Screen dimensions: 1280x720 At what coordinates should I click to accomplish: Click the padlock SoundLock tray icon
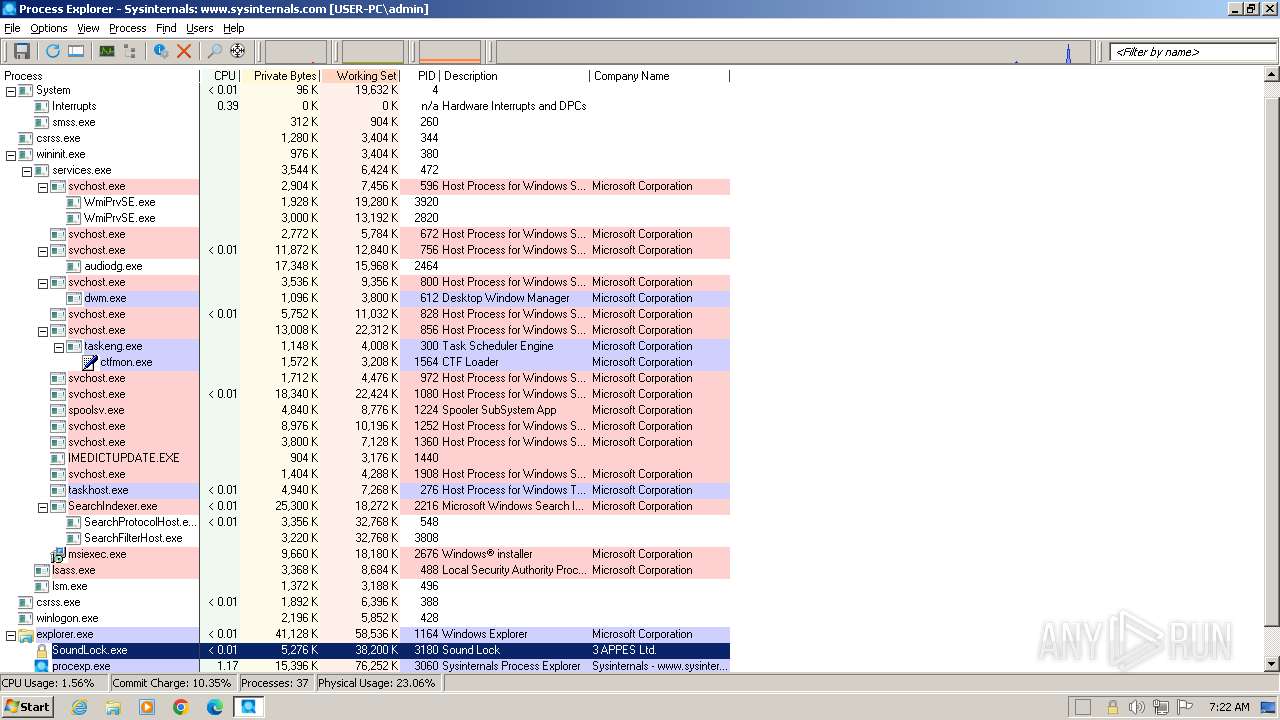1112,707
